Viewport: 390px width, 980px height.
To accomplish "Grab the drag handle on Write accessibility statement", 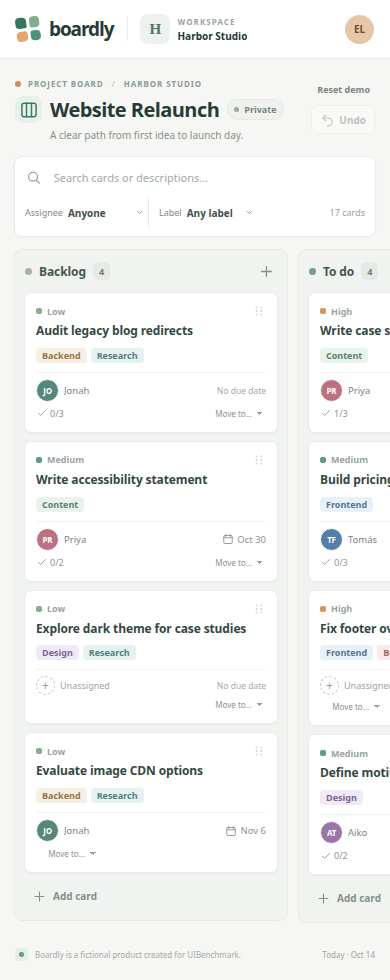I will pyautogui.click(x=259, y=460).
